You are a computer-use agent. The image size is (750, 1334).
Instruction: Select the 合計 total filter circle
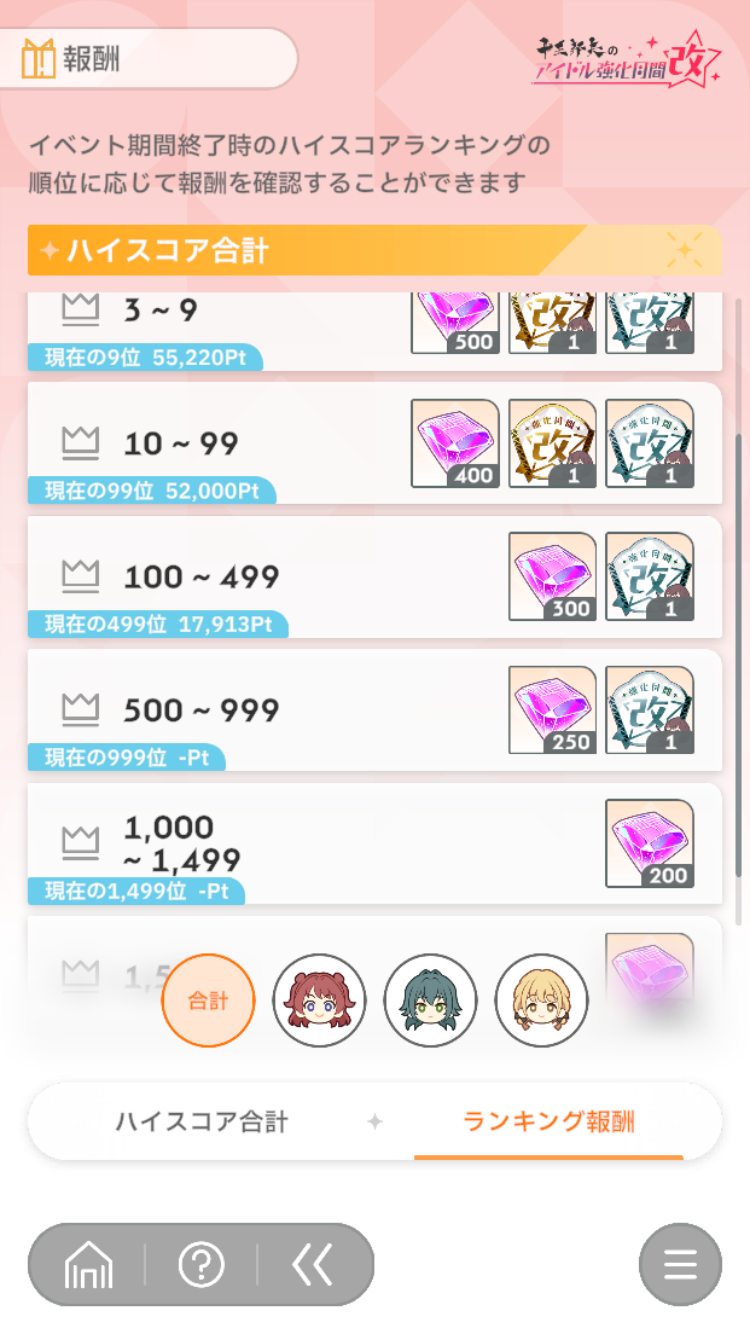tap(208, 1000)
